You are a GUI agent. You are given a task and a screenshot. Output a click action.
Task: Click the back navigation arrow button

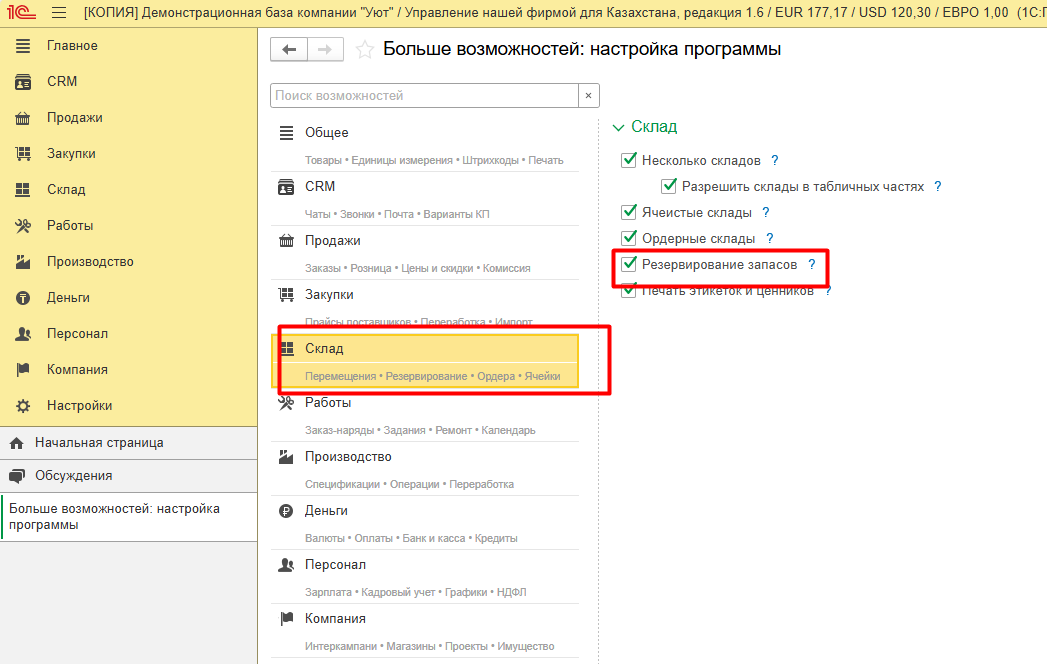coord(289,50)
